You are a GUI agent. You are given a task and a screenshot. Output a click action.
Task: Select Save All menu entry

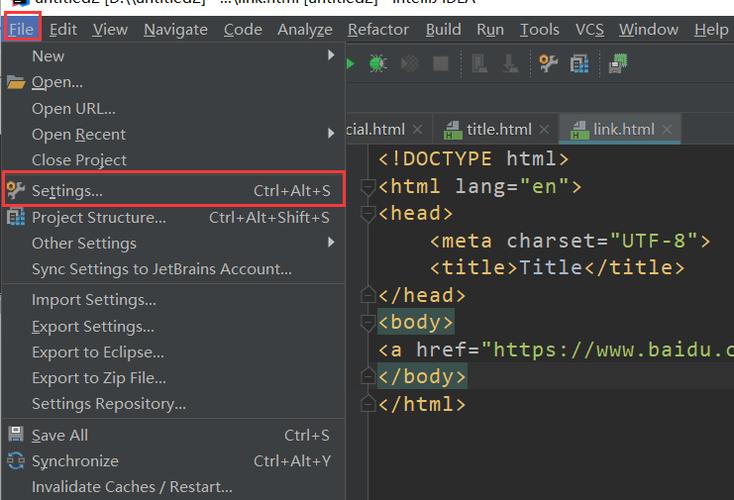[60, 435]
